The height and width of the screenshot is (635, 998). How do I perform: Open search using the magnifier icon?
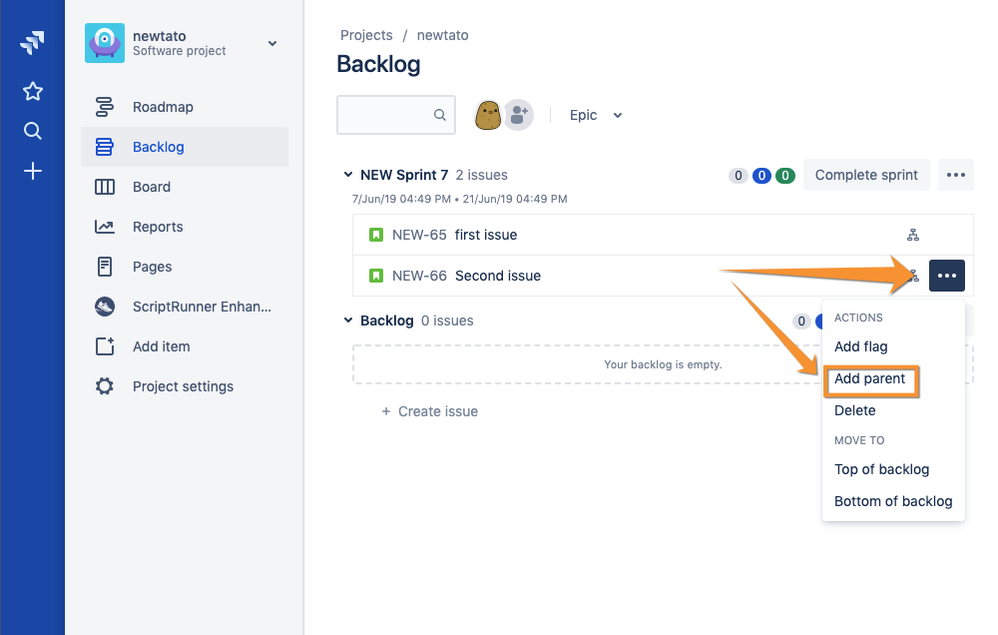pyautogui.click(x=32, y=130)
